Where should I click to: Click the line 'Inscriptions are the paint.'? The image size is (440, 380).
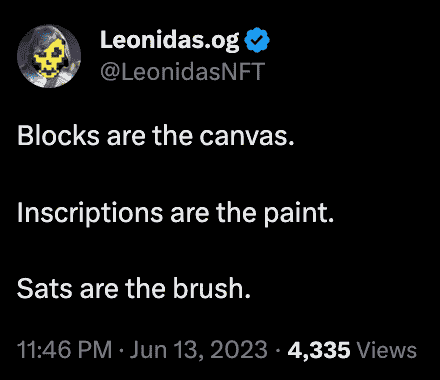click(175, 213)
